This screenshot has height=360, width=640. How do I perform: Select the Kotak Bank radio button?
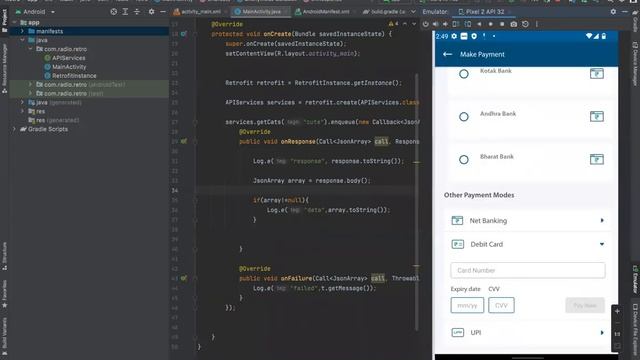[x=464, y=74]
